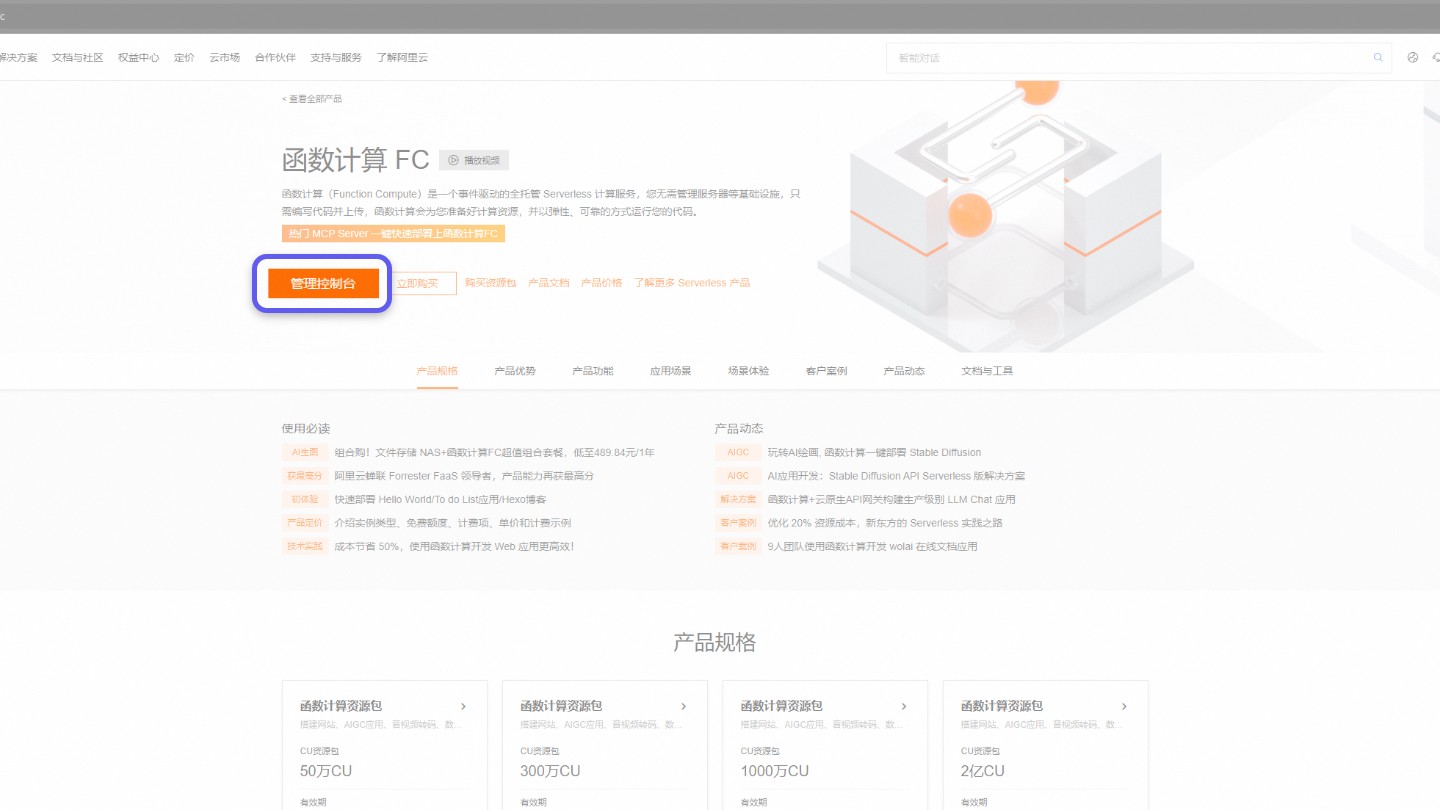Image resolution: width=1440 pixels, height=810 pixels.
Task: Select the 产品优势 tab
Action: tap(515, 371)
